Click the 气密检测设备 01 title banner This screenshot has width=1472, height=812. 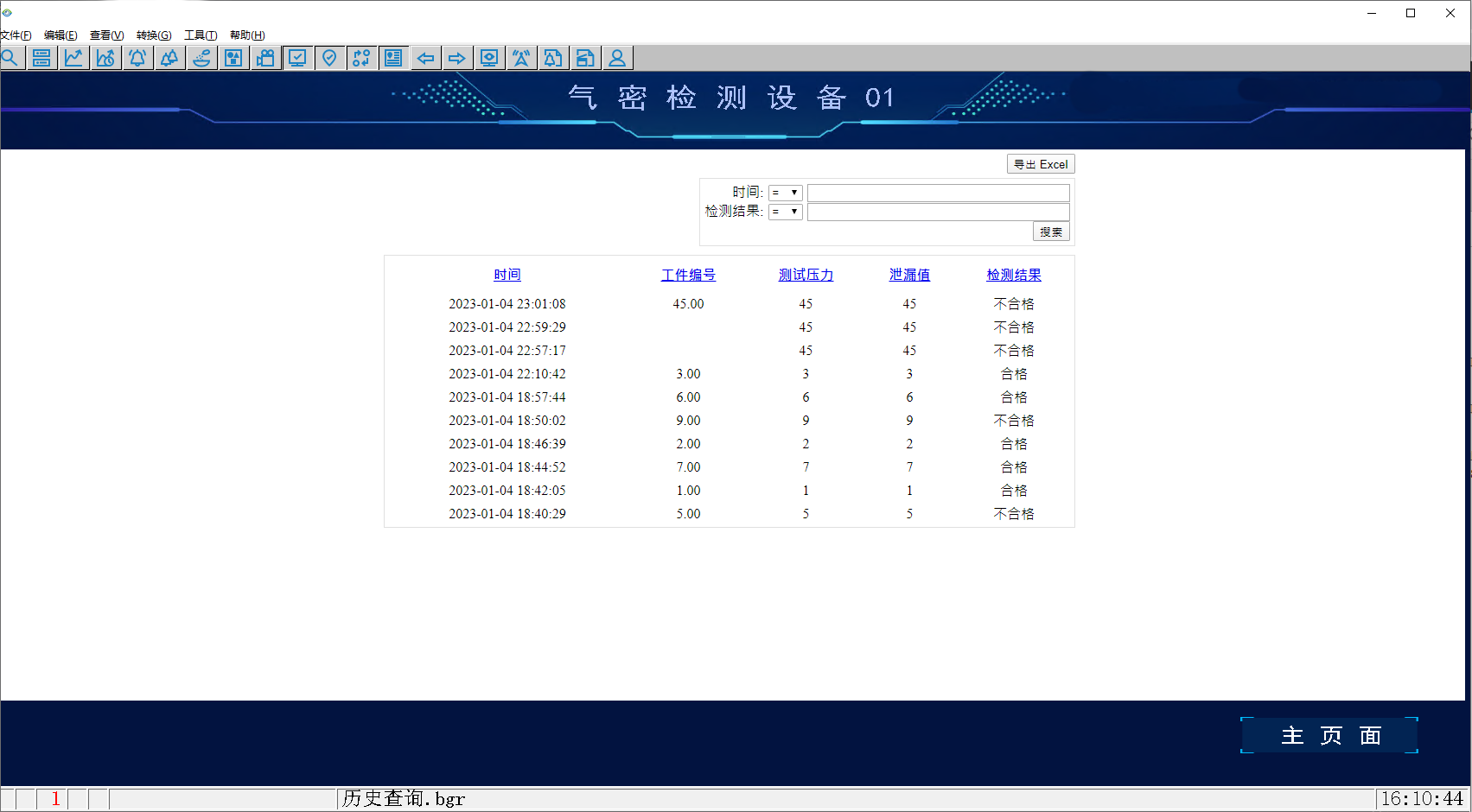pos(731,98)
